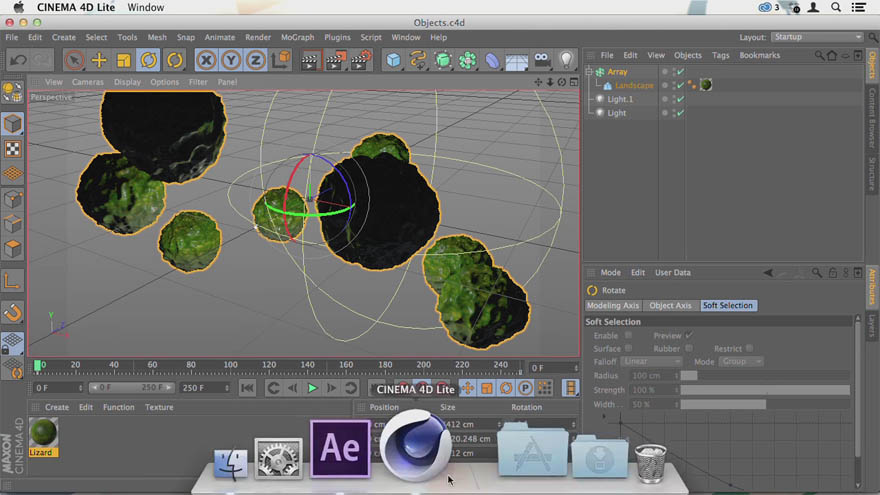880x495 pixels.
Task: Click current frame 0 F field right of timeline
Action: [x=554, y=368]
